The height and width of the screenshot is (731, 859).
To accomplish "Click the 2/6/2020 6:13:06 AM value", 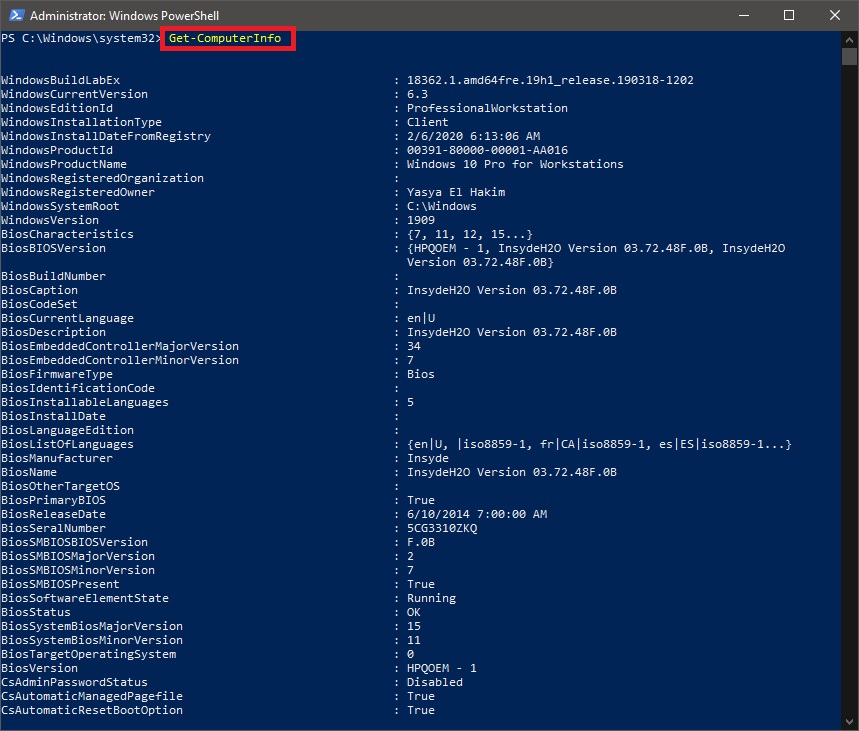I will point(473,136).
